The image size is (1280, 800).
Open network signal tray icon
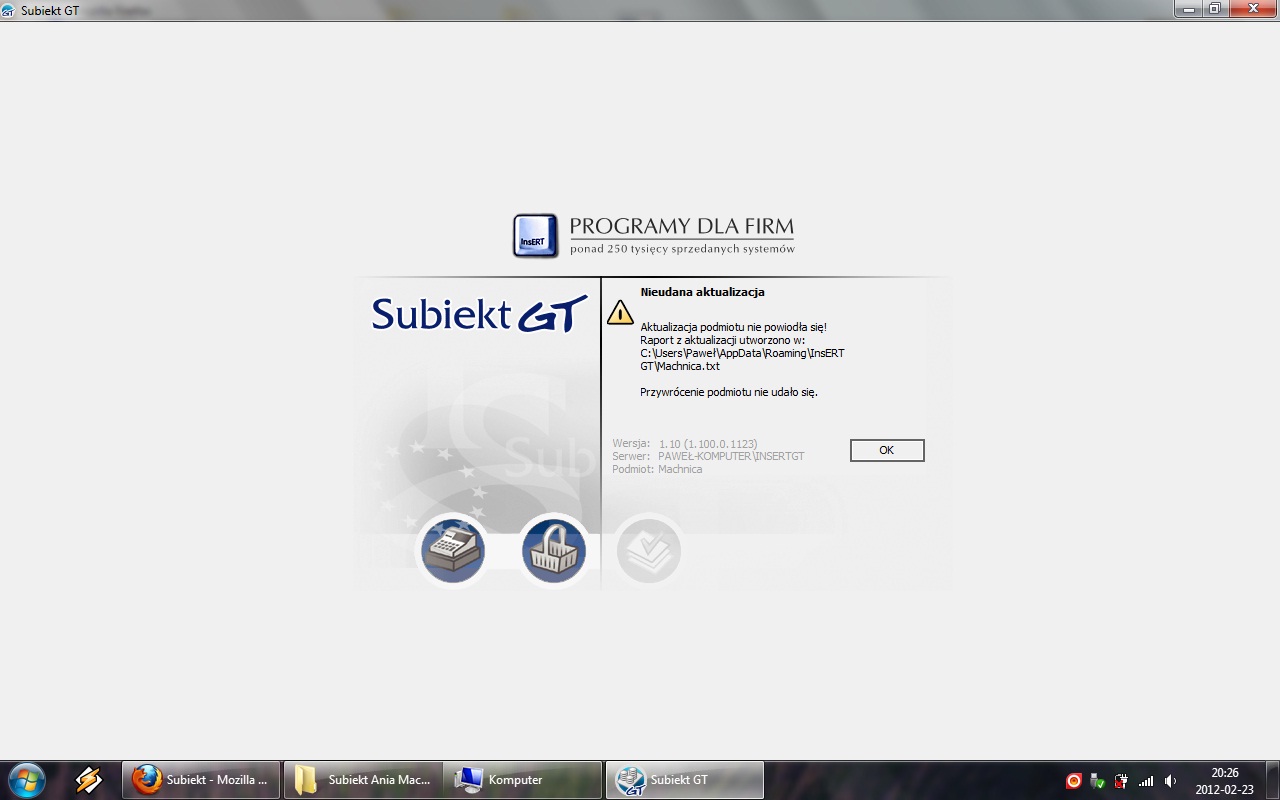[x=1146, y=781]
